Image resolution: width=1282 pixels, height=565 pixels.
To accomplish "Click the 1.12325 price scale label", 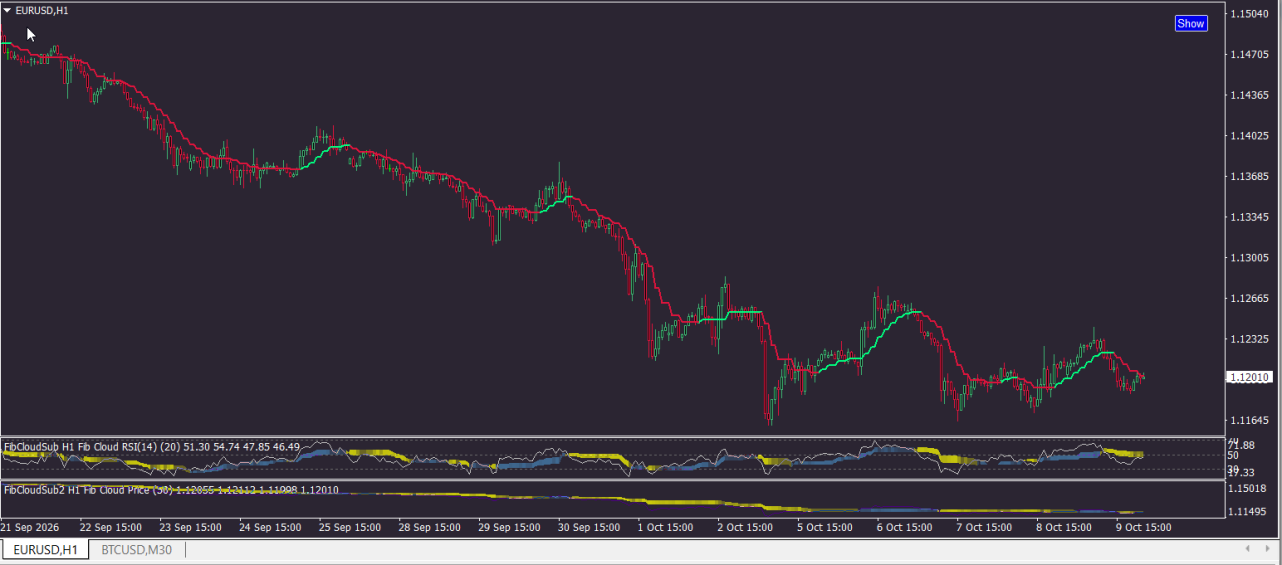I will (1250, 339).
